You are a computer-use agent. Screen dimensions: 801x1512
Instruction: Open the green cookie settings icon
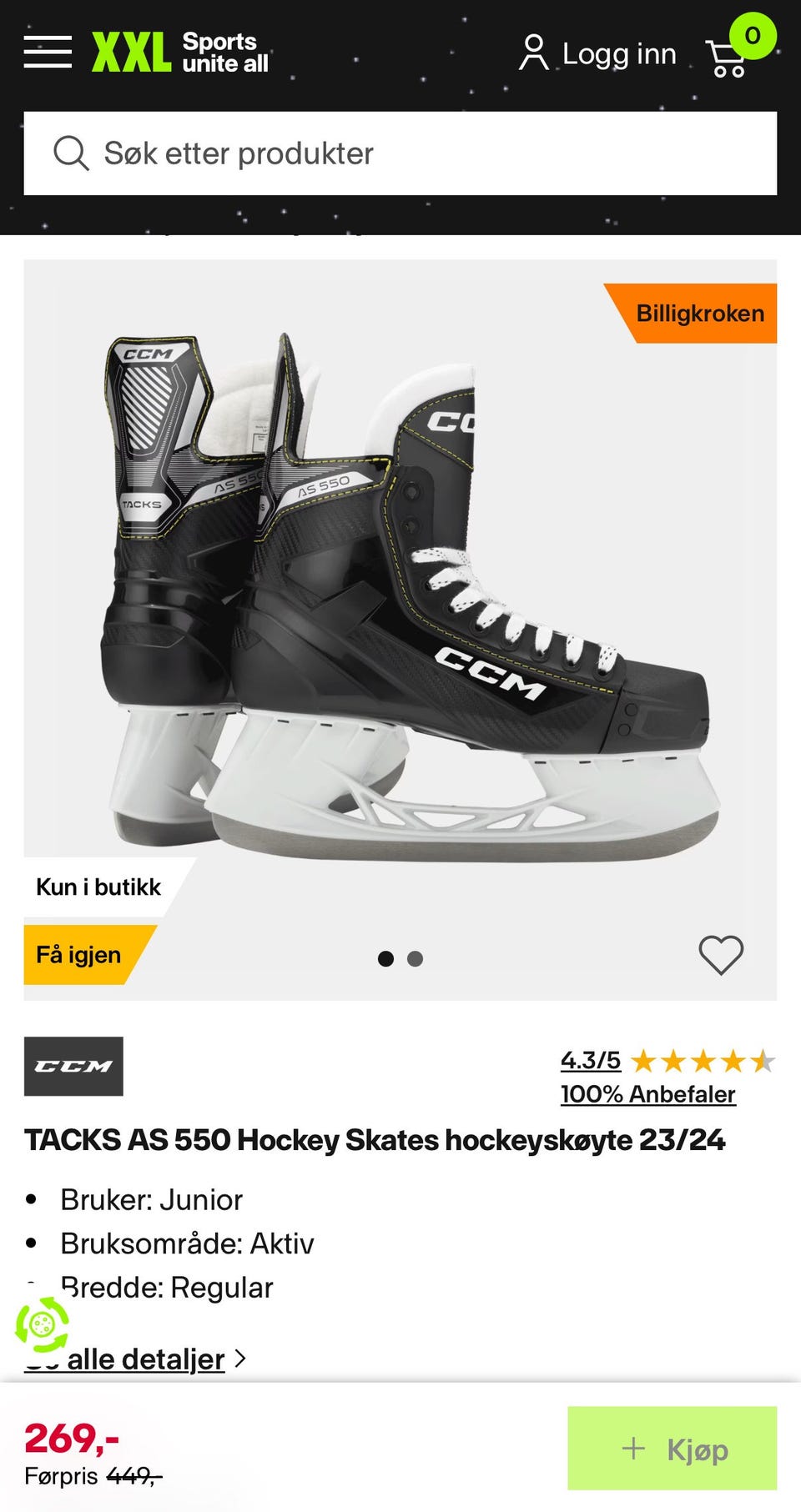tap(43, 1324)
